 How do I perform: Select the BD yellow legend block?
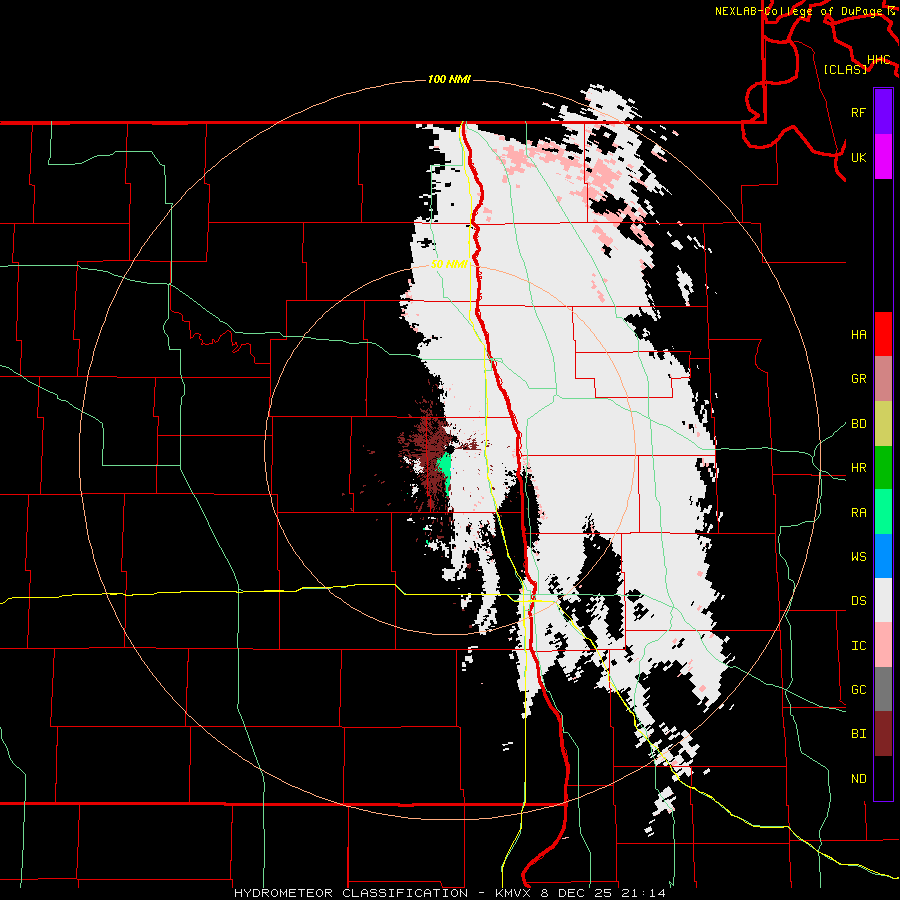[x=883, y=423]
